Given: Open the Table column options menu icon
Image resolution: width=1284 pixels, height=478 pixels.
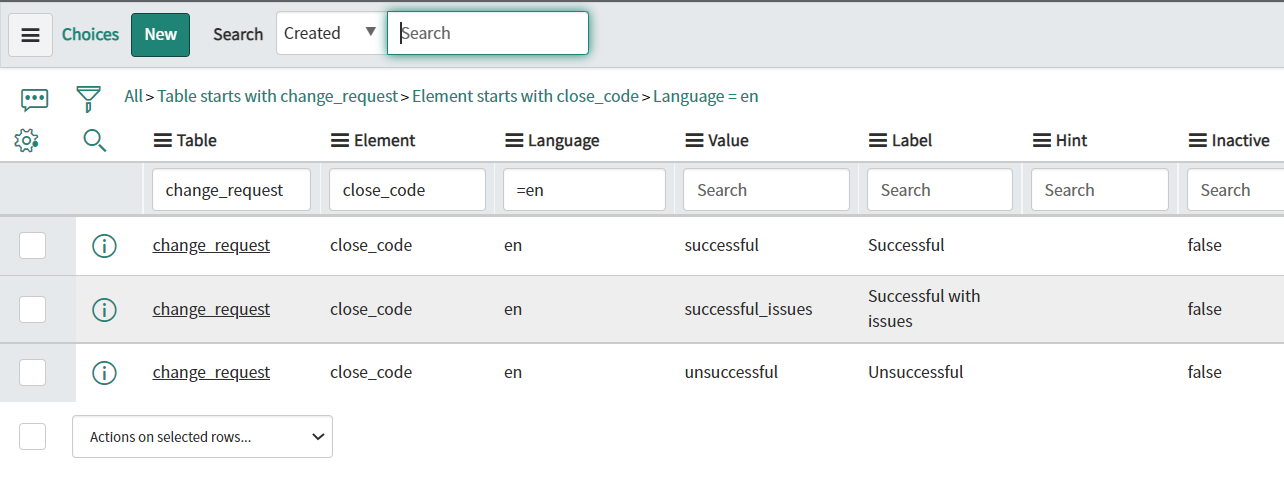Looking at the screenshot, I should [x=162, y=141].
